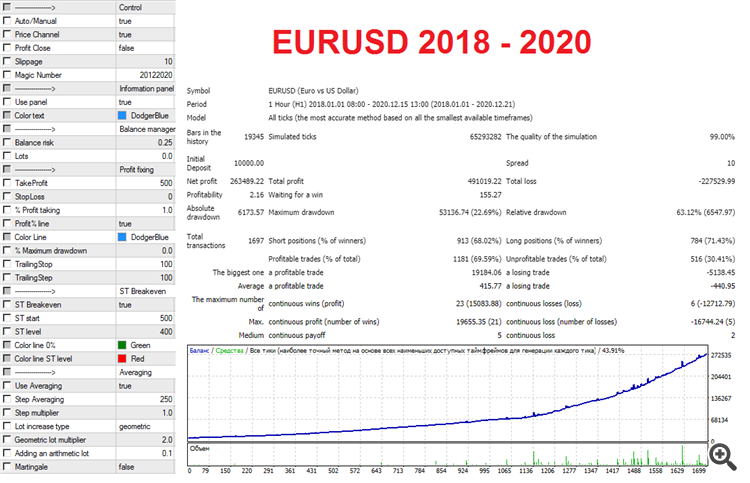This screenshot has height=483, width=750.
Task: Click the Symbol value EURUSD (Euro vs US Dollar)
Action: 313,91
